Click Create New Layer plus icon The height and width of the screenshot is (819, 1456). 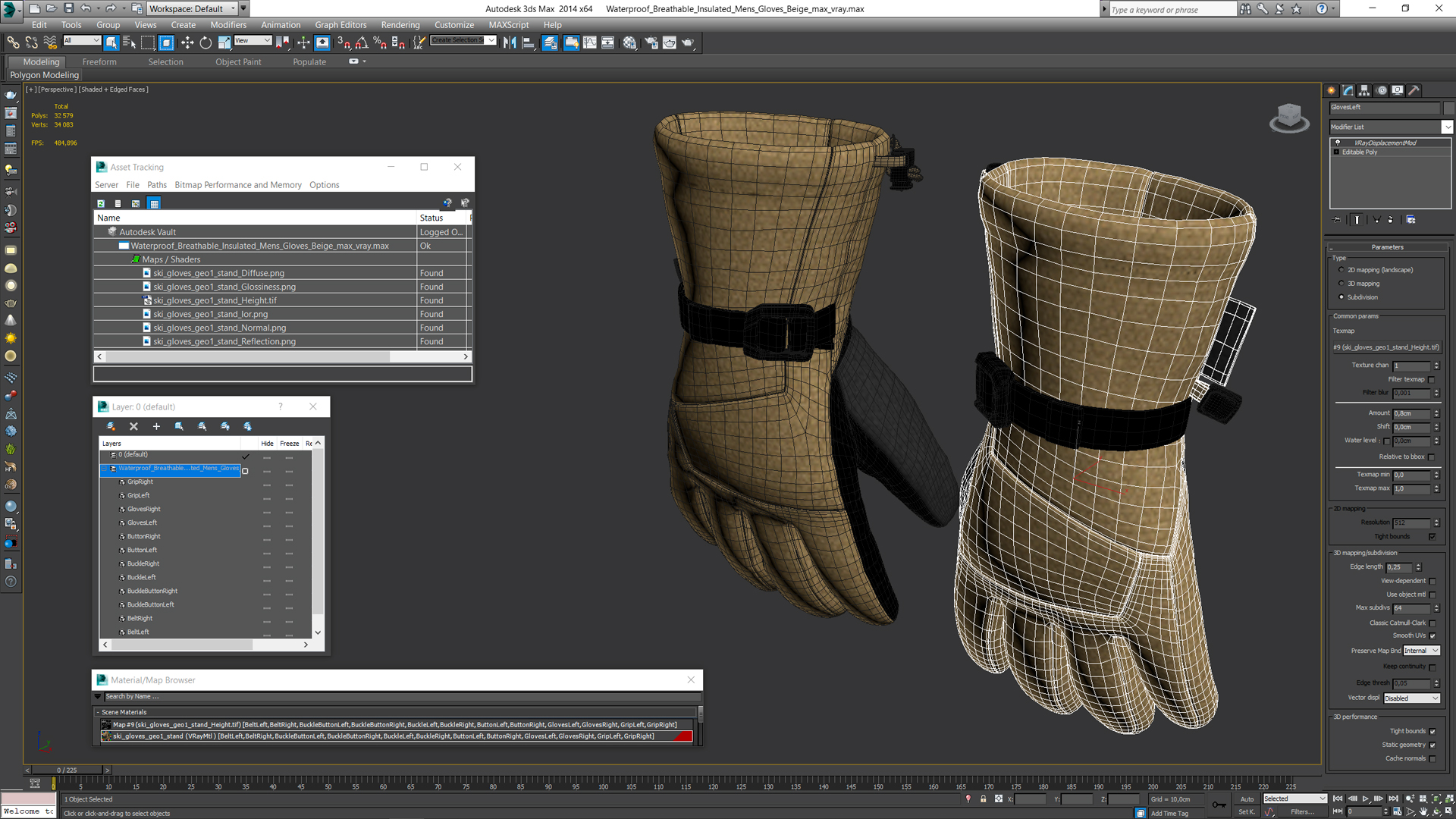tap(156, 426)
